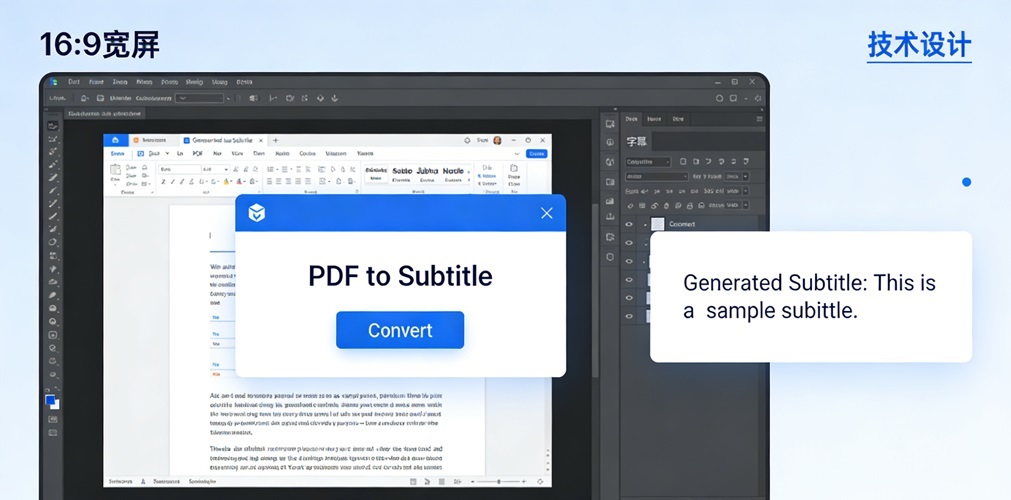The image size is (1011, 500).
Task: Click the home icon in document window
Action: point(116,141)
